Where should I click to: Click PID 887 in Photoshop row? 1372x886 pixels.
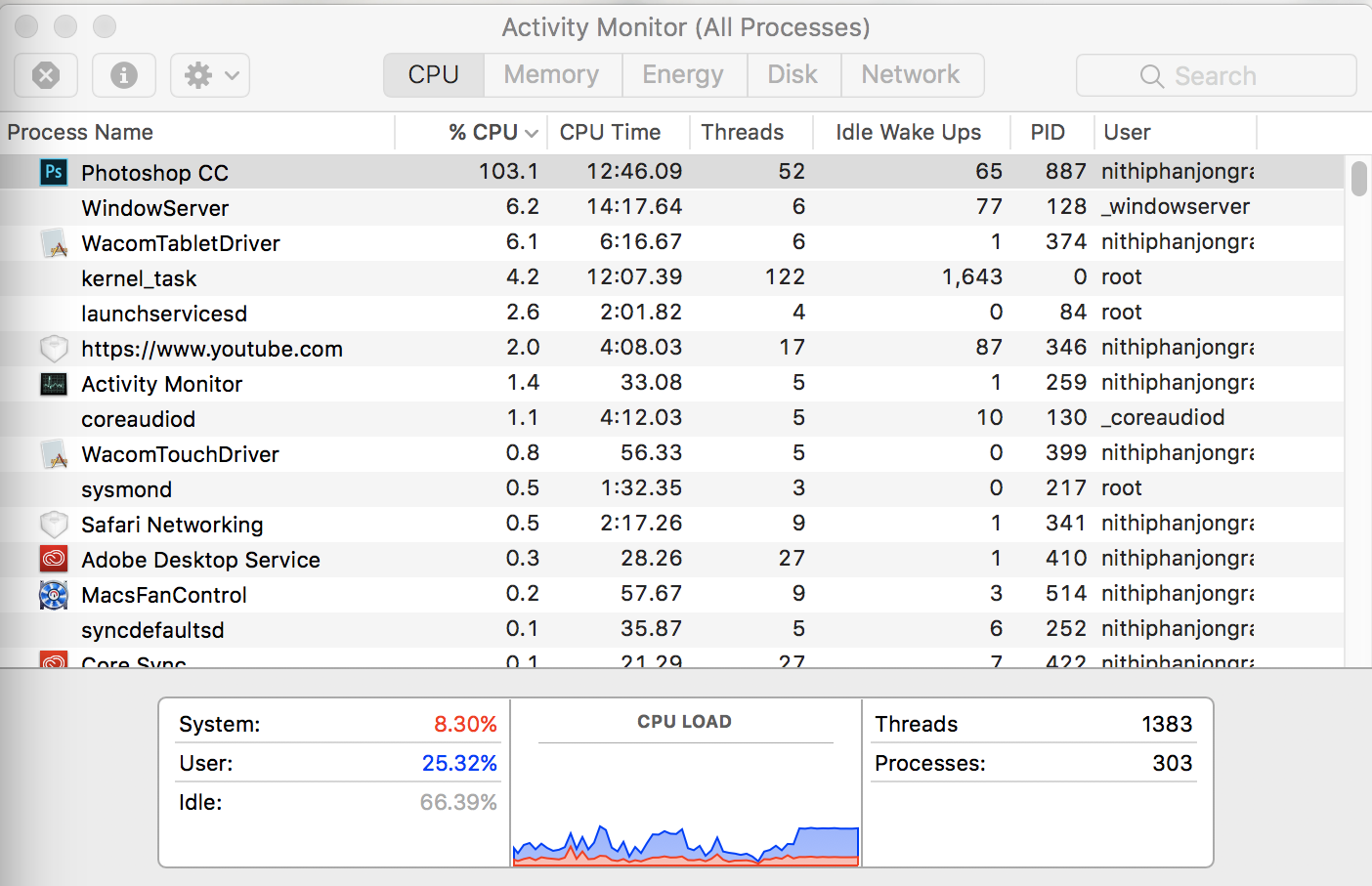[1066, 171]
